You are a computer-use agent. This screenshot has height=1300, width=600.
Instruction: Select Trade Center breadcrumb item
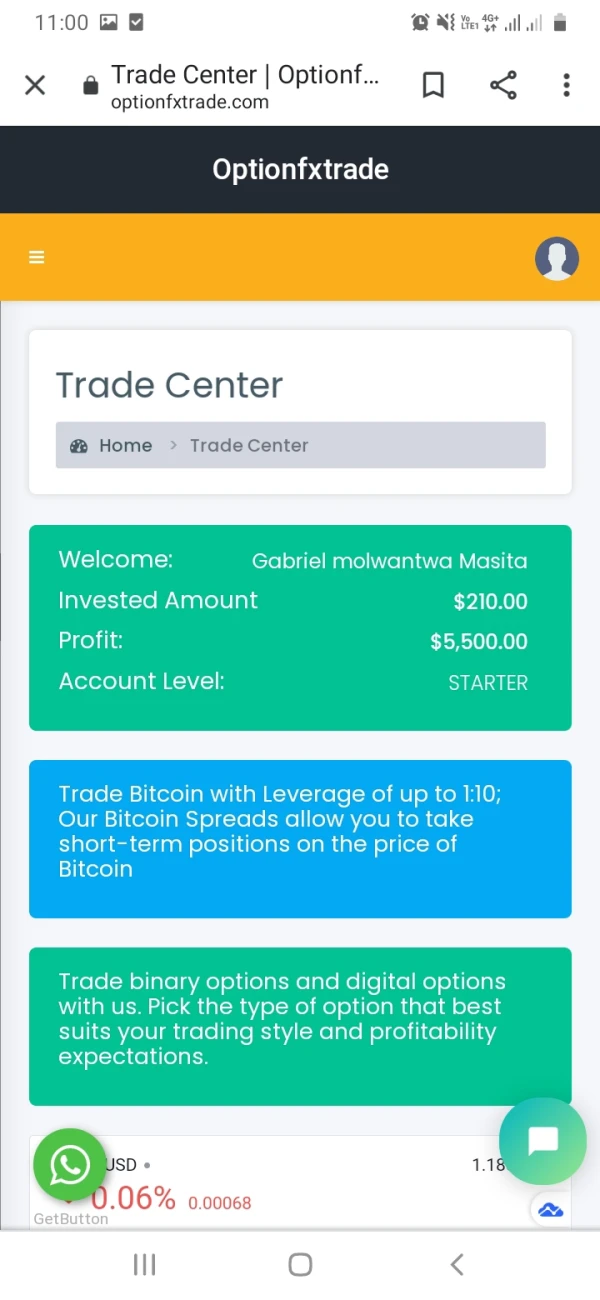(249, 446)
